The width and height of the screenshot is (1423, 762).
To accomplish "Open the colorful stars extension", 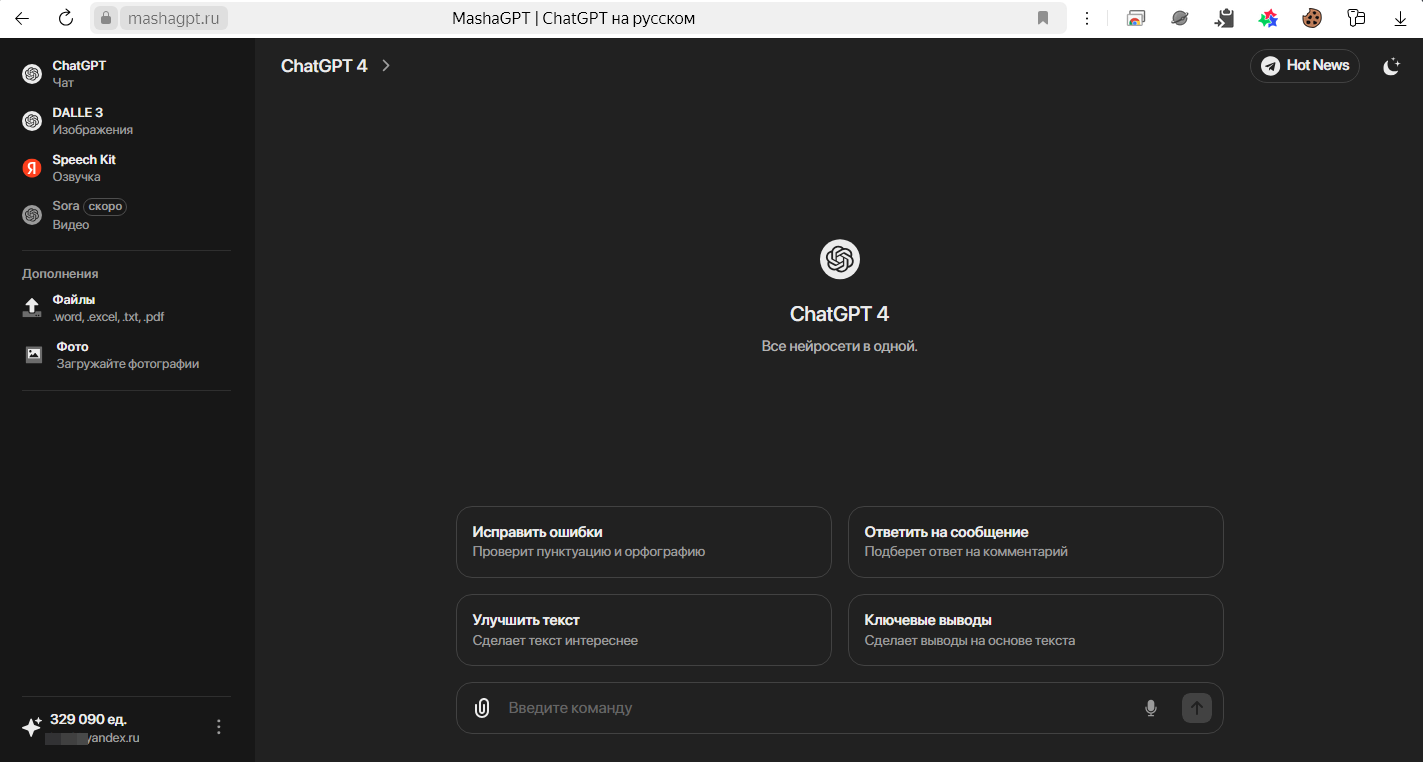I will (1268, 18).
